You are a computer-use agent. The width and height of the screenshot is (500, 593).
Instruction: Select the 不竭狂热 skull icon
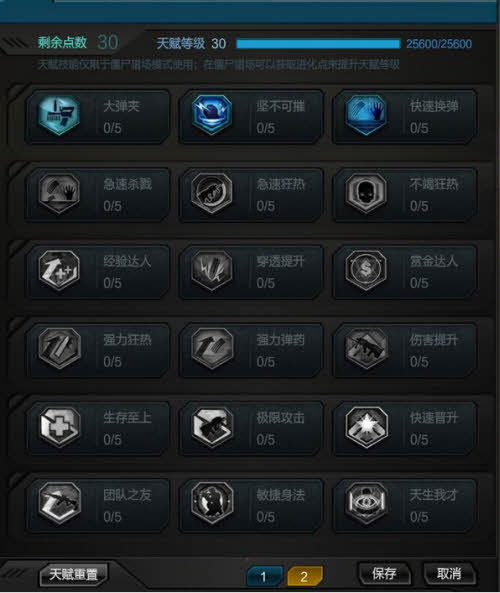tap(366, 193)
